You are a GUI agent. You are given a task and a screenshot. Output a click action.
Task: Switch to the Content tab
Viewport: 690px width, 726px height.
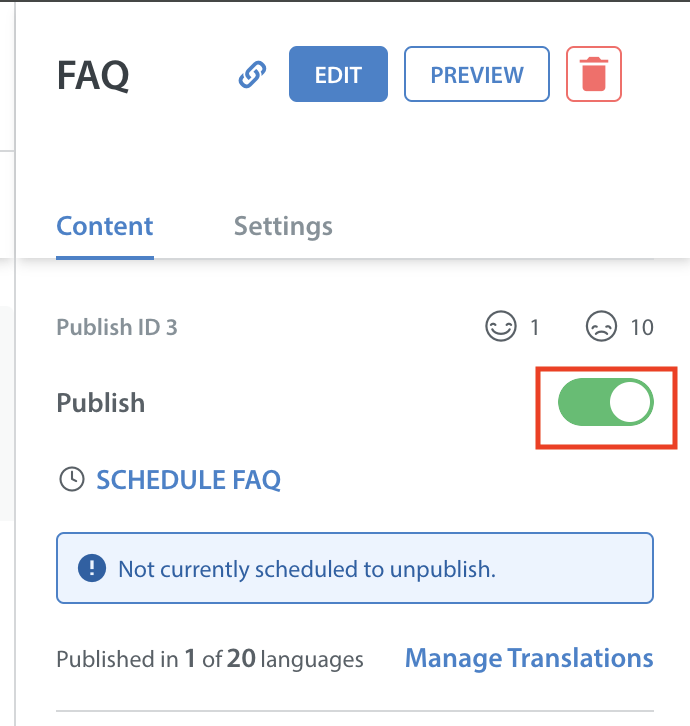105,226
